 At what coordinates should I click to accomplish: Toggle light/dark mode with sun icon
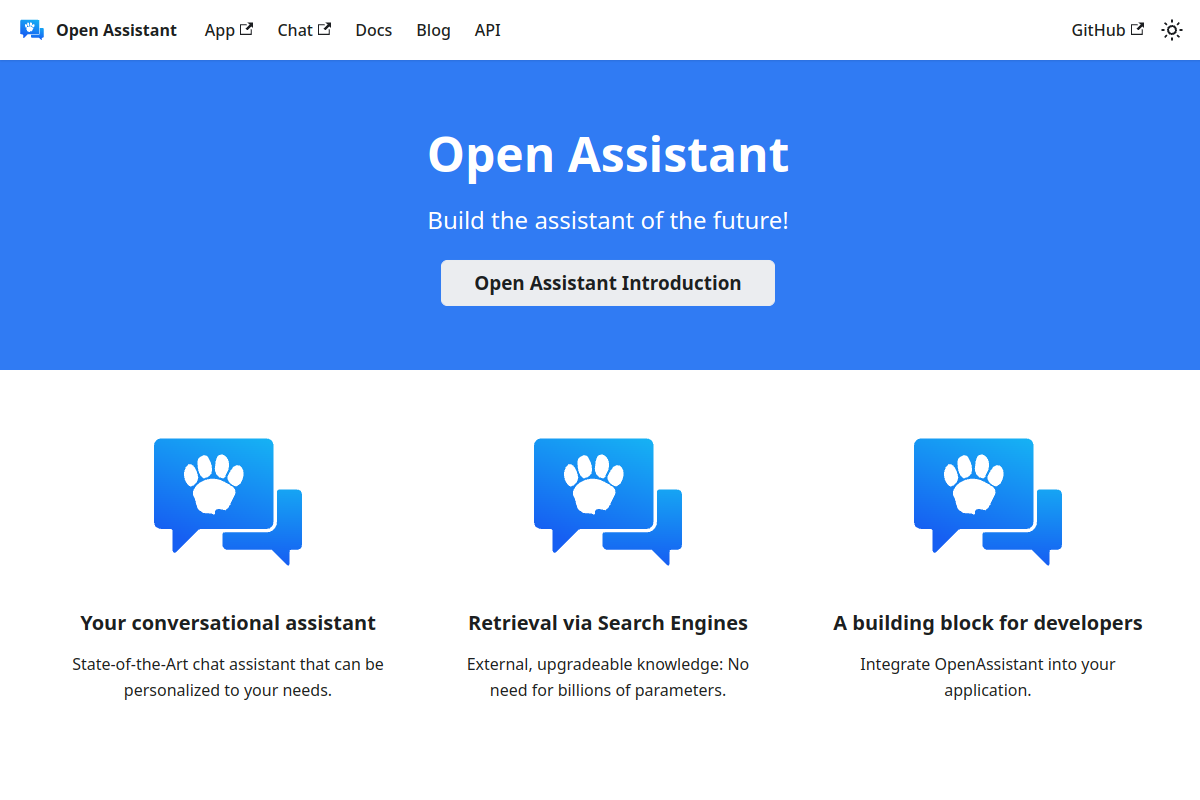(x=1171, y=30)
